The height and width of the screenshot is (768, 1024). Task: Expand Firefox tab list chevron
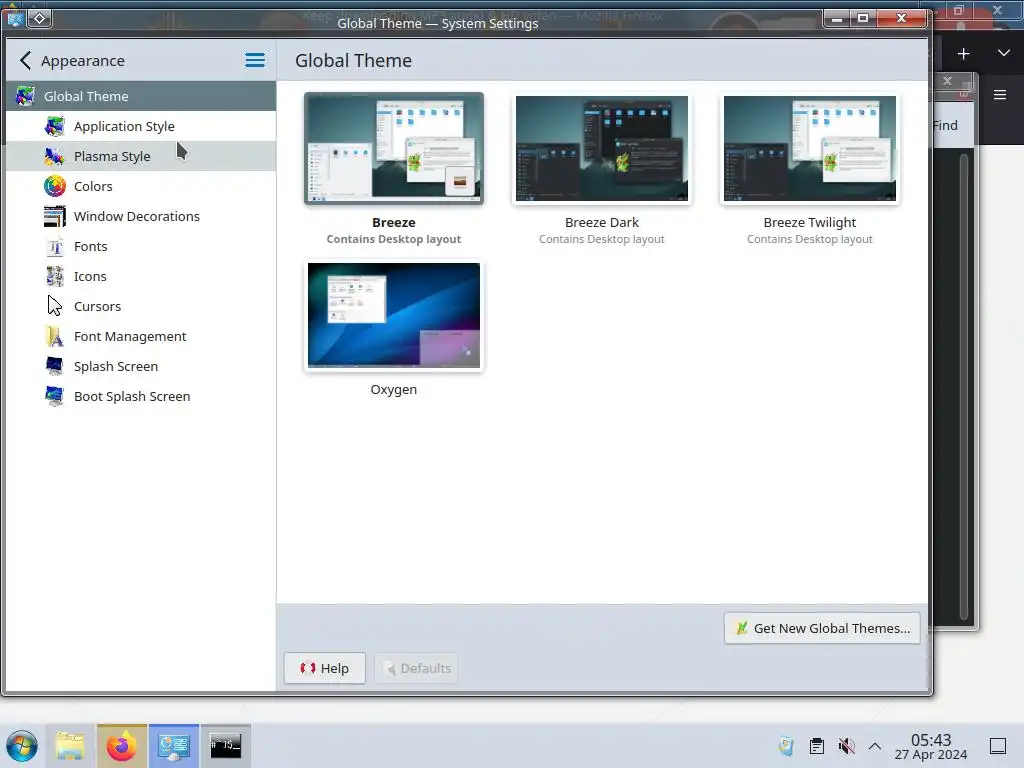point(1004,54)
